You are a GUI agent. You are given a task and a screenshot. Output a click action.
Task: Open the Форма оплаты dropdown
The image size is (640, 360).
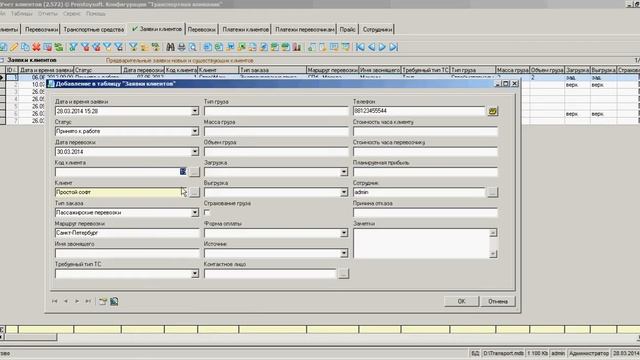[344, 233]
